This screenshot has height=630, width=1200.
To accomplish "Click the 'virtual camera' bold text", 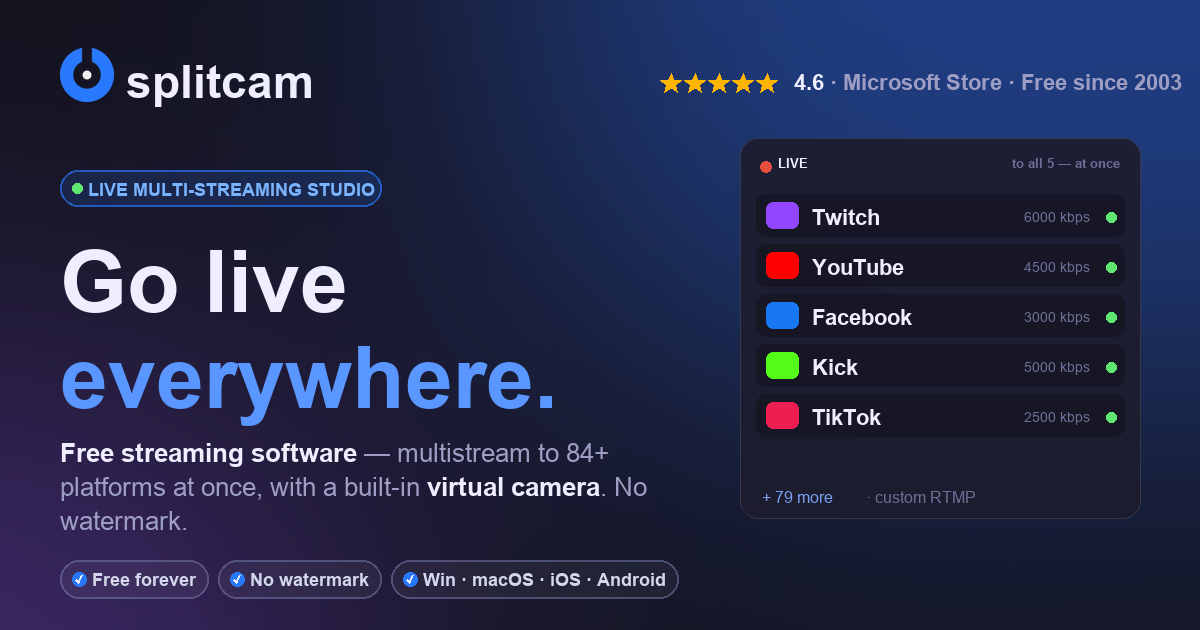I will tap(513, 488).
